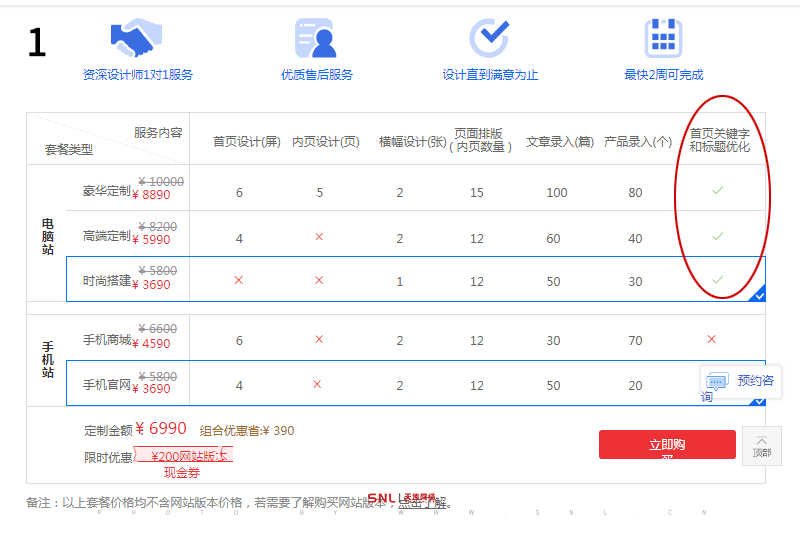
Task: Click the 手机站 category label
Action: (47, 359)
